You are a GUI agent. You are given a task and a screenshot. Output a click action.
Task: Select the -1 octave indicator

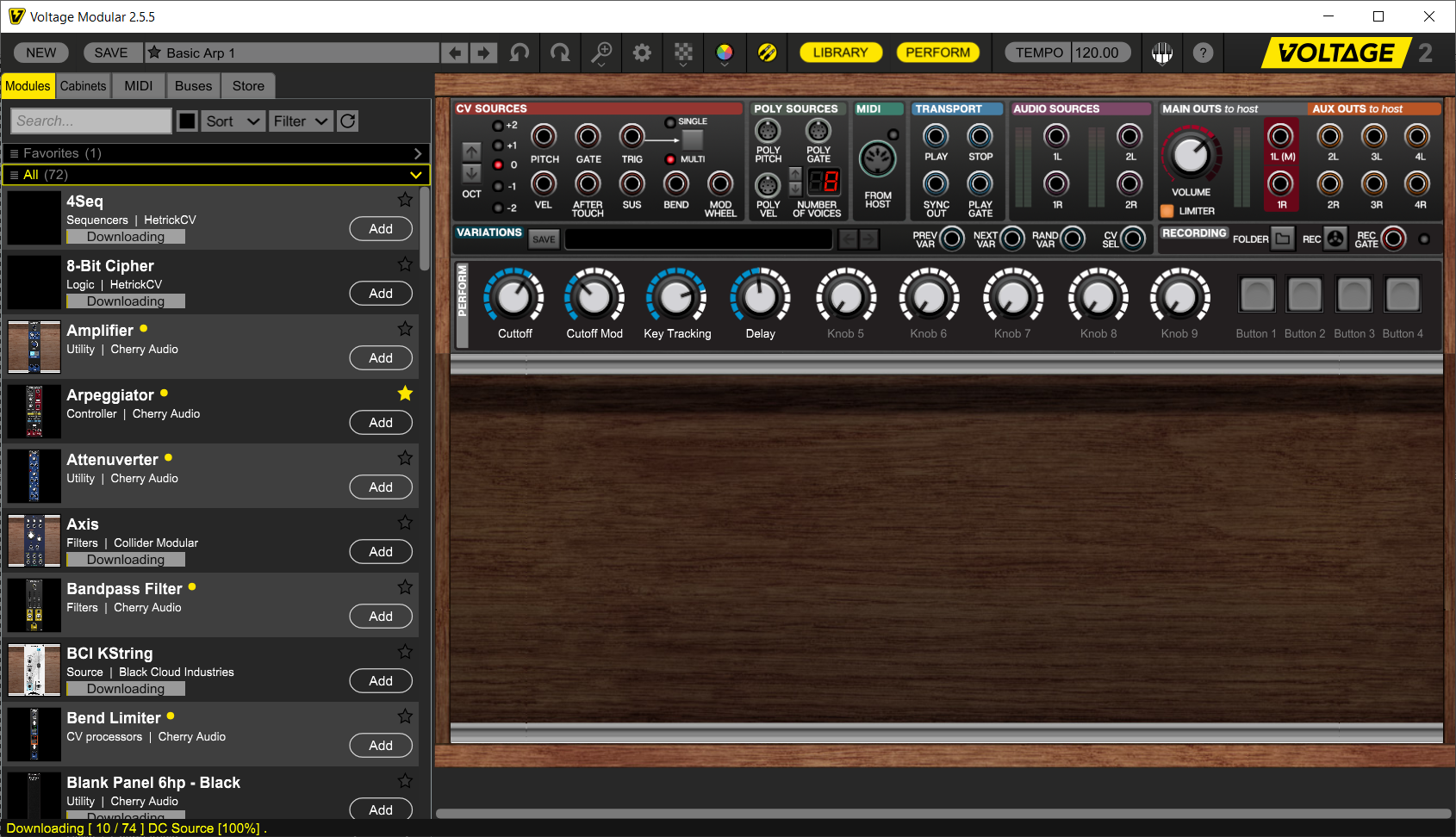(x=498, y=187)
